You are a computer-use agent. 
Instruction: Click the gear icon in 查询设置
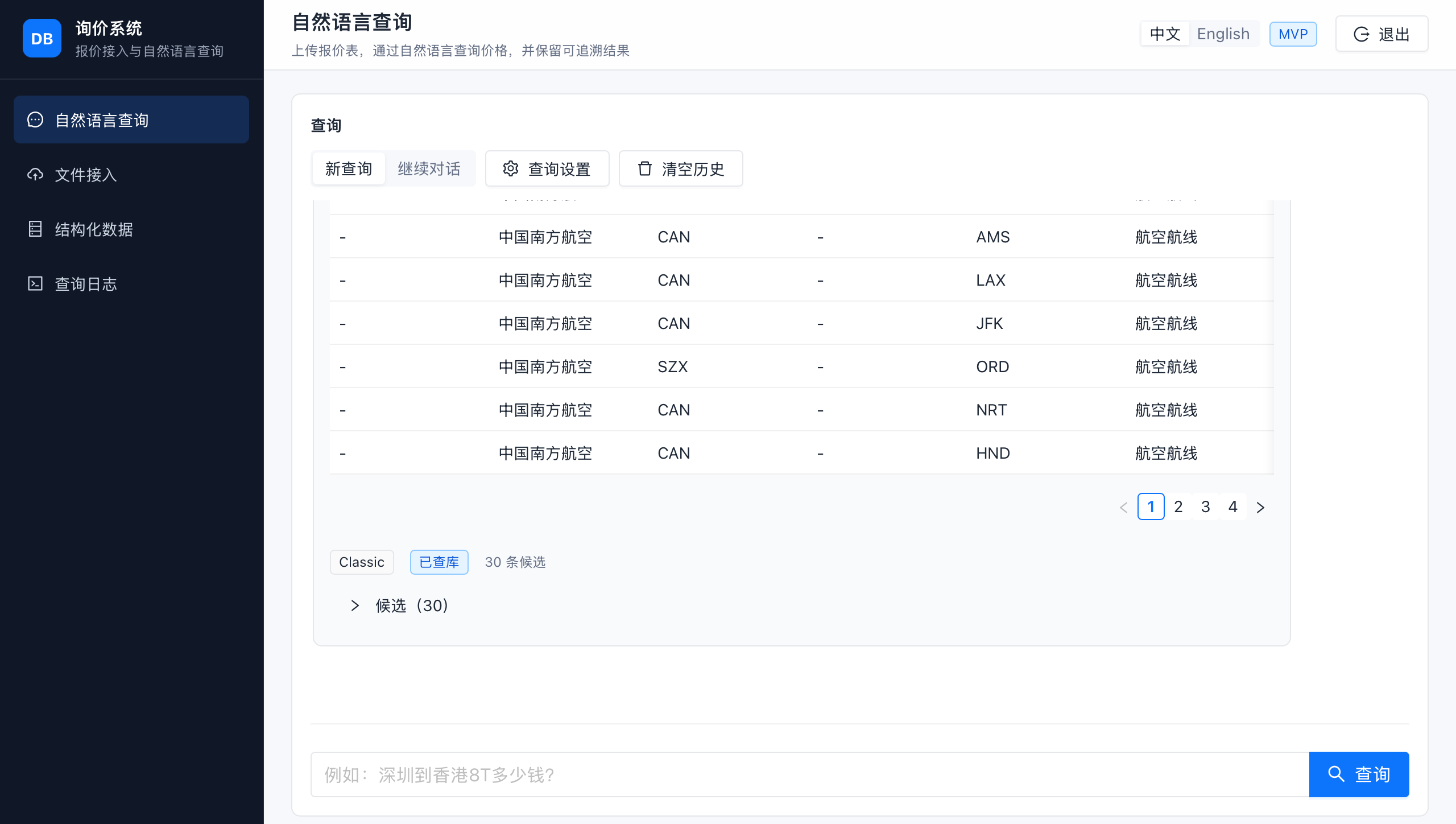pos(511,168)
